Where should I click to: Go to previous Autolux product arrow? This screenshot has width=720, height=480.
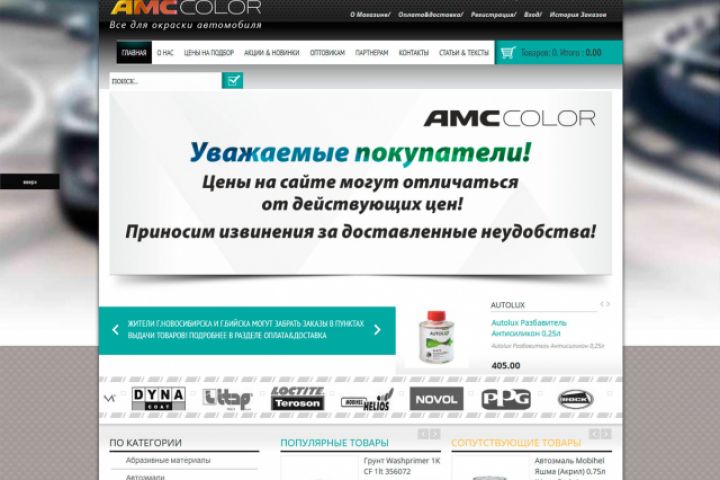[602, 304]
